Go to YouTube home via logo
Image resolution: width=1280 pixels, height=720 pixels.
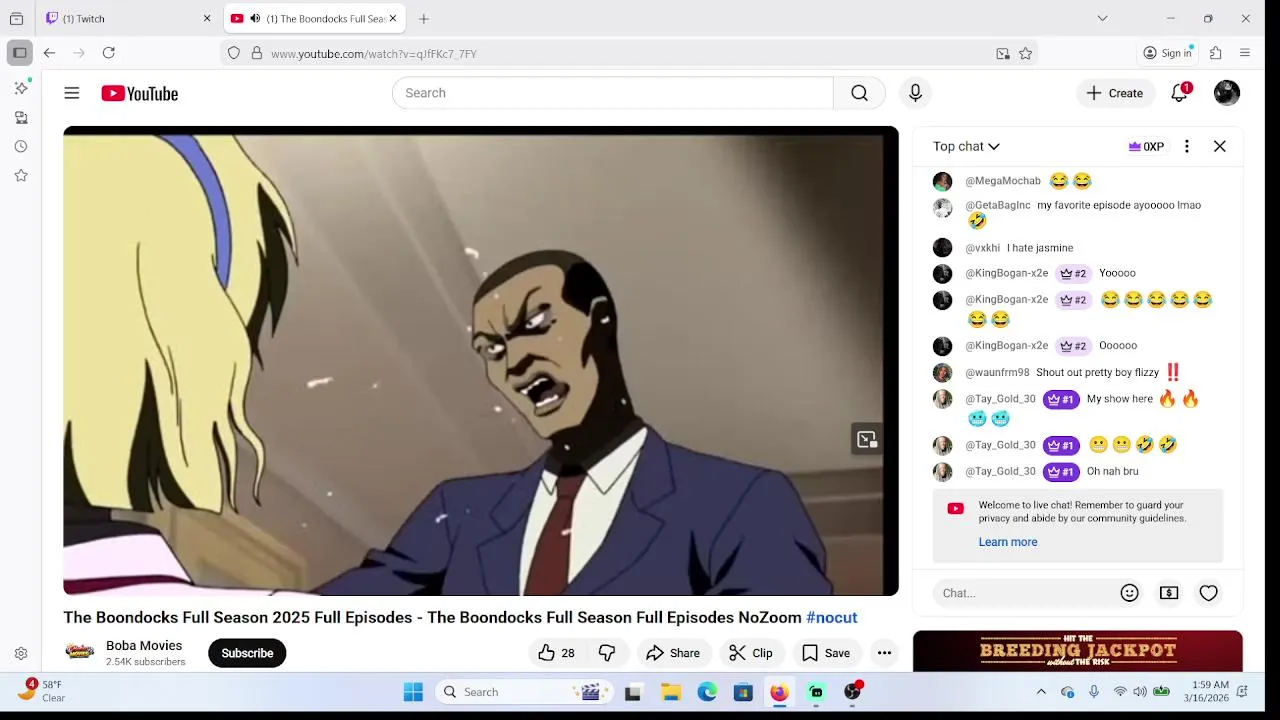pos(139,93)
